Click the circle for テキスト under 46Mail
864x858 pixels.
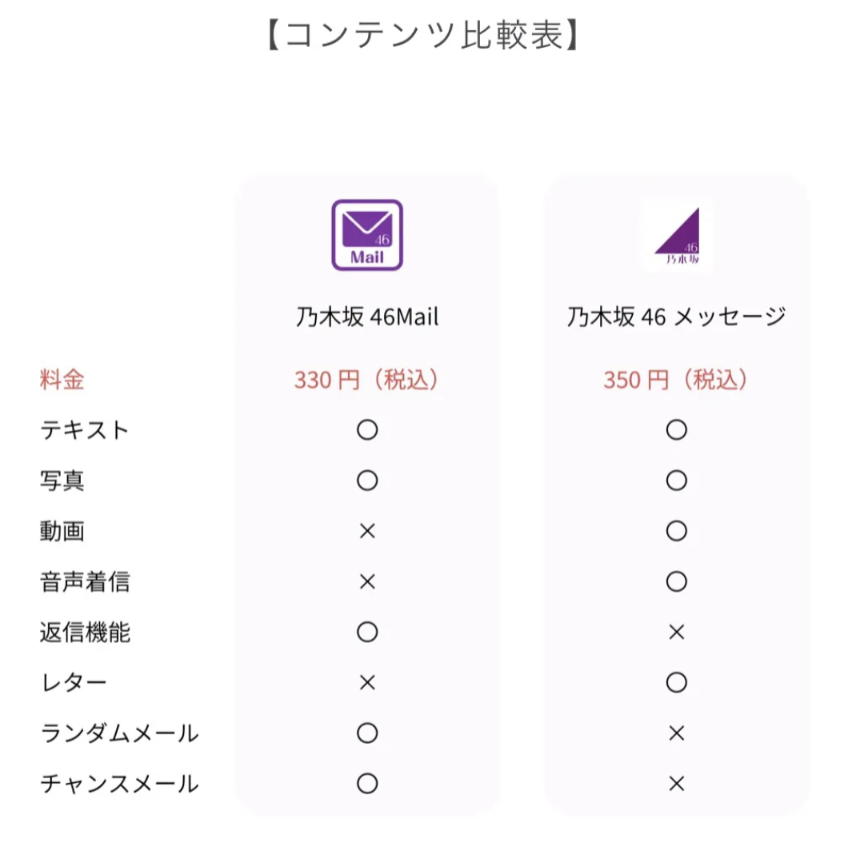(x=367, y=430)
